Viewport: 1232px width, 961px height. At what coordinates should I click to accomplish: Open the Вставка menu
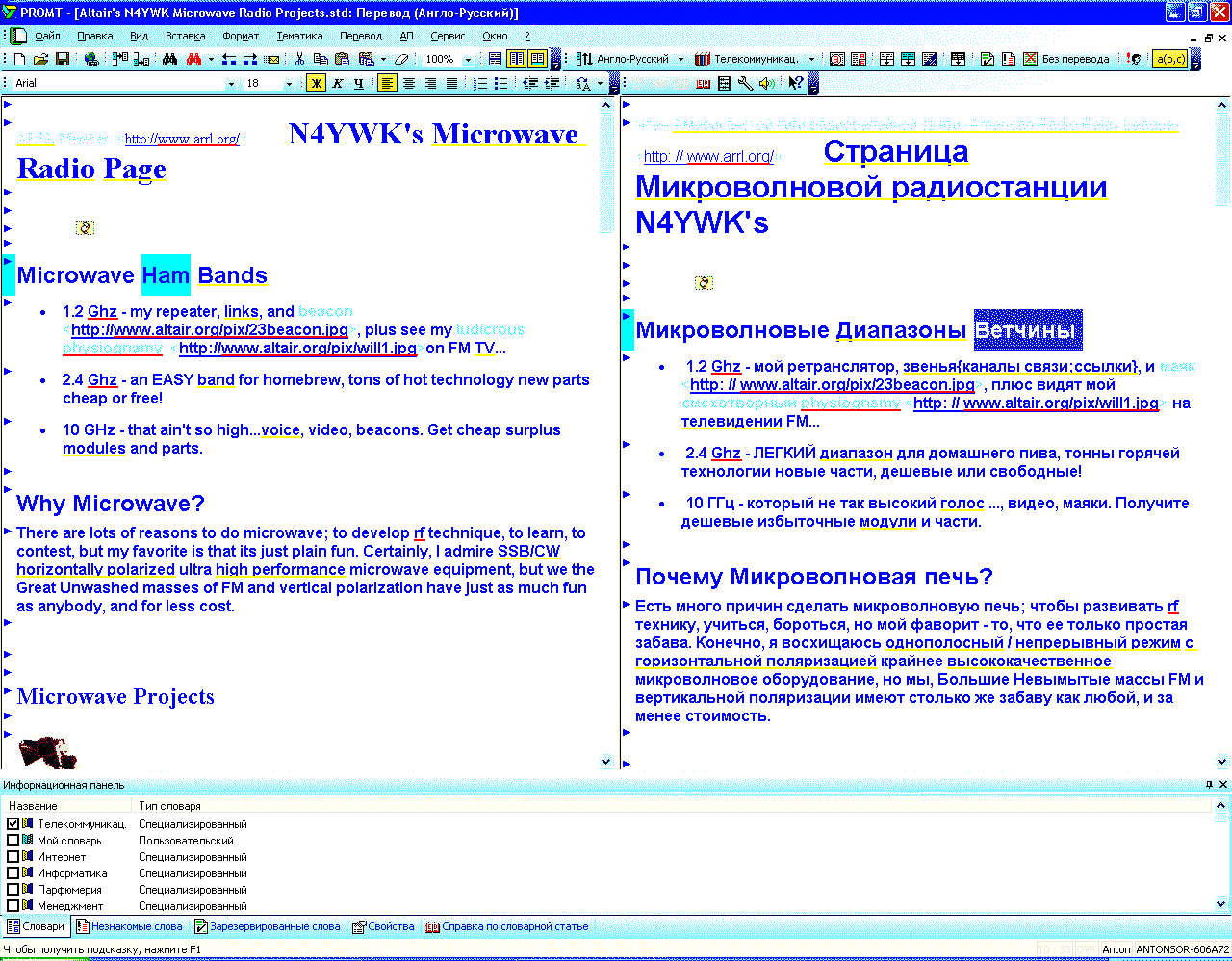(x=185, y=36)
